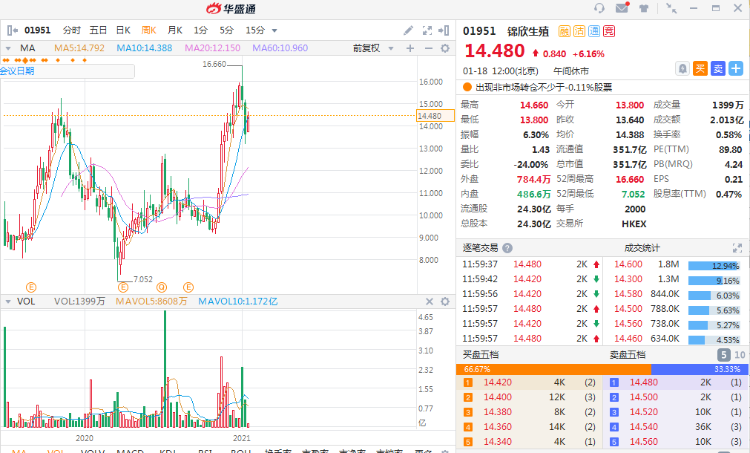Viewport: 750px width, 453px height.
Task: Click the orange 买 buy button
Action: pyautogui.click(x=700, y=69)
